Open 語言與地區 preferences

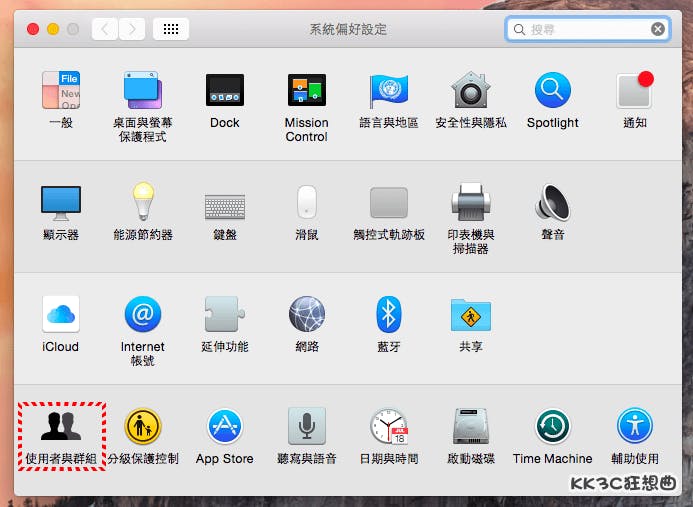tap(388, 90)
